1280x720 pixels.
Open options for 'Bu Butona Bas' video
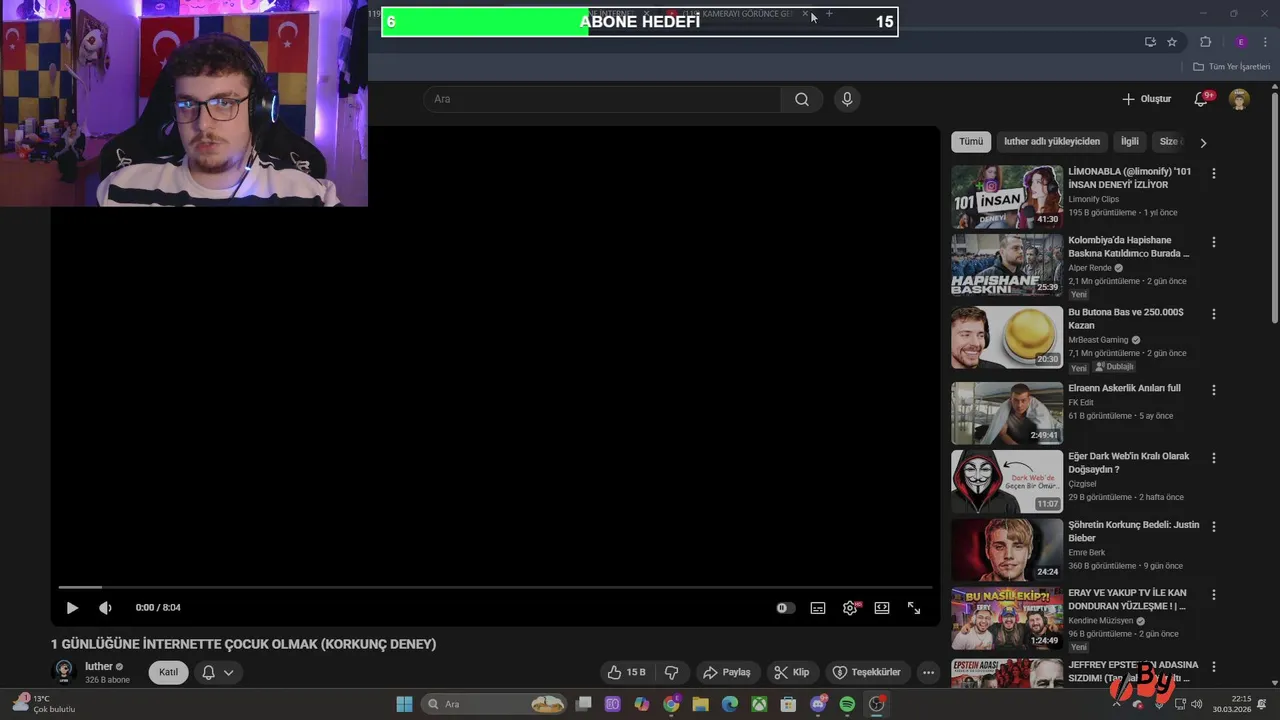click(1214, 314)
